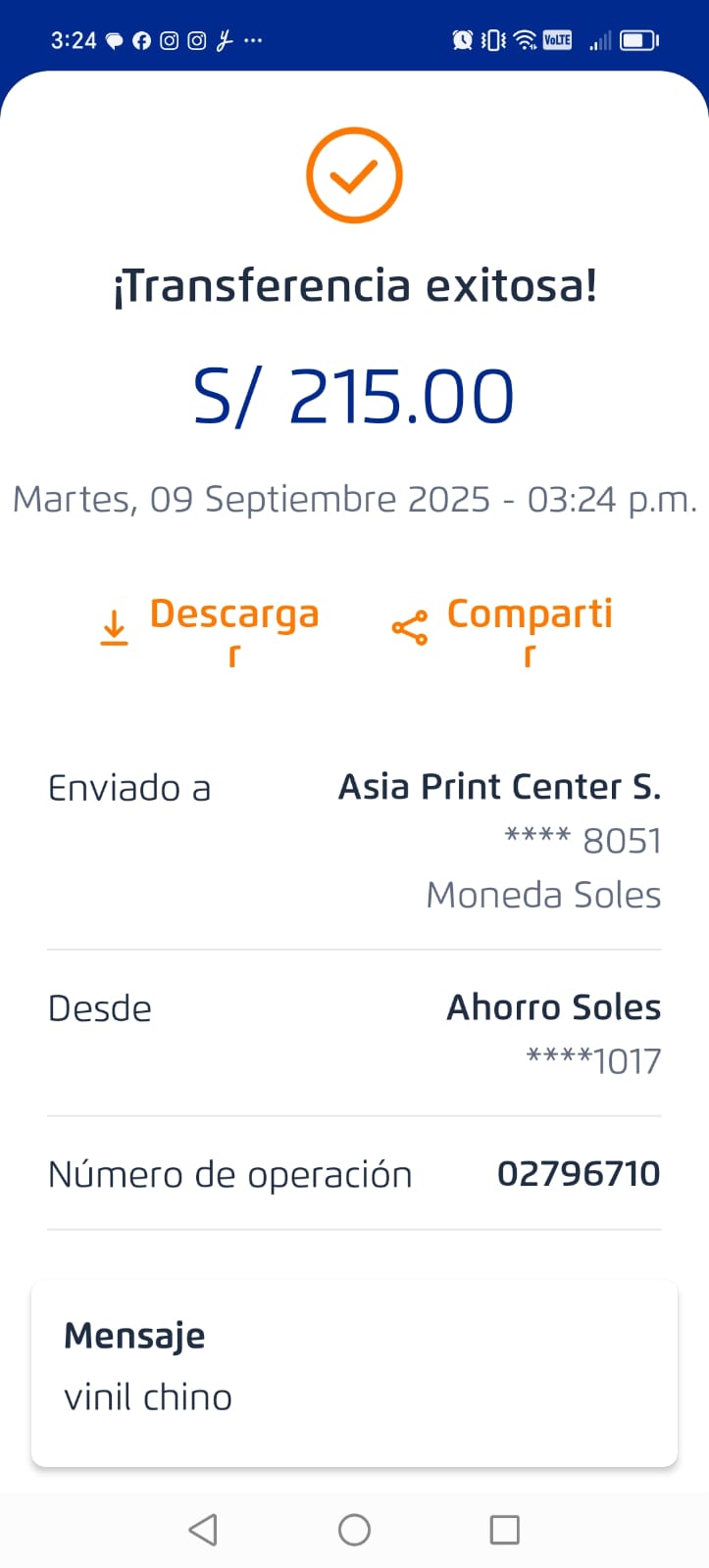Screen dimensions: 709x1568
Task: Tap the status bar clock showing 3:24
Action: [74, 40]
